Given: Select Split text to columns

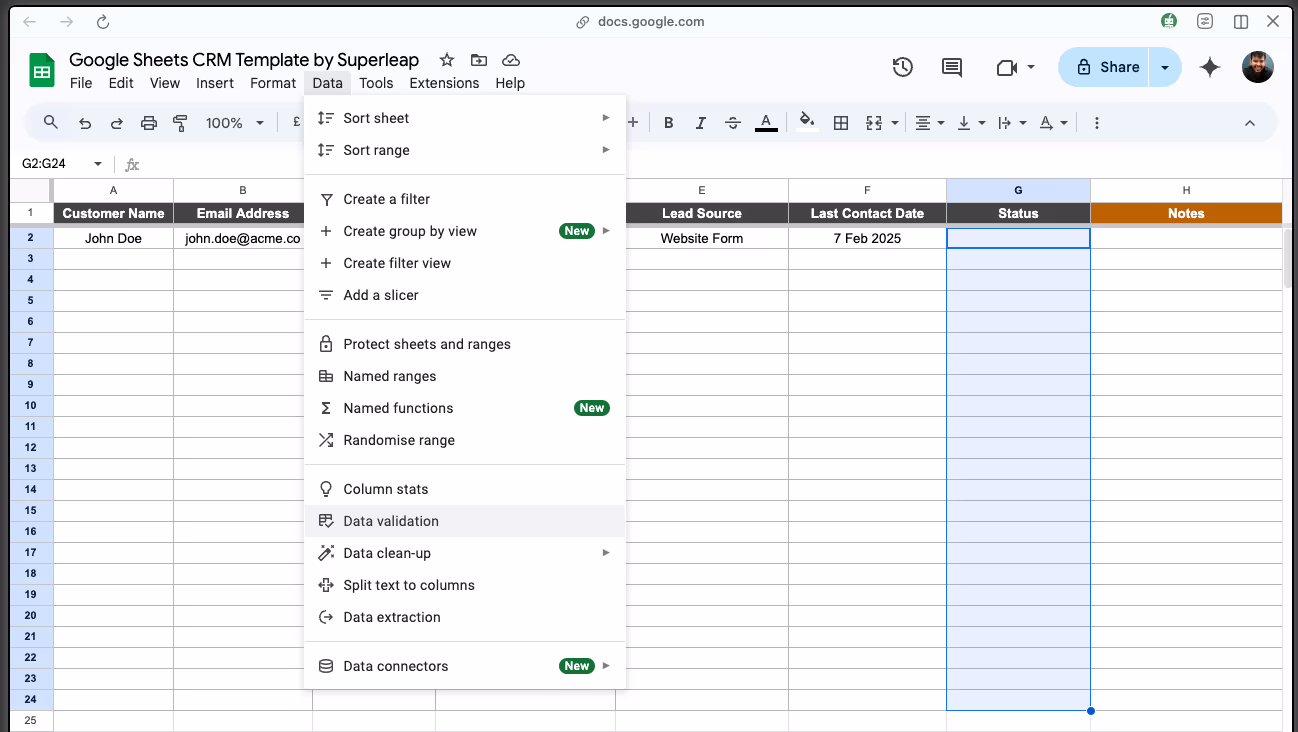Looking at the screenshot, I should 465,585.
